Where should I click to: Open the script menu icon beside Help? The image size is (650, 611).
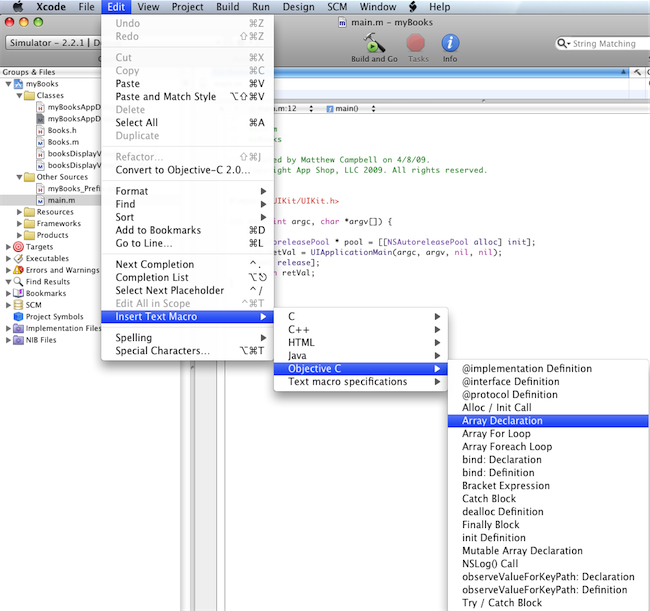pos(413,7)
